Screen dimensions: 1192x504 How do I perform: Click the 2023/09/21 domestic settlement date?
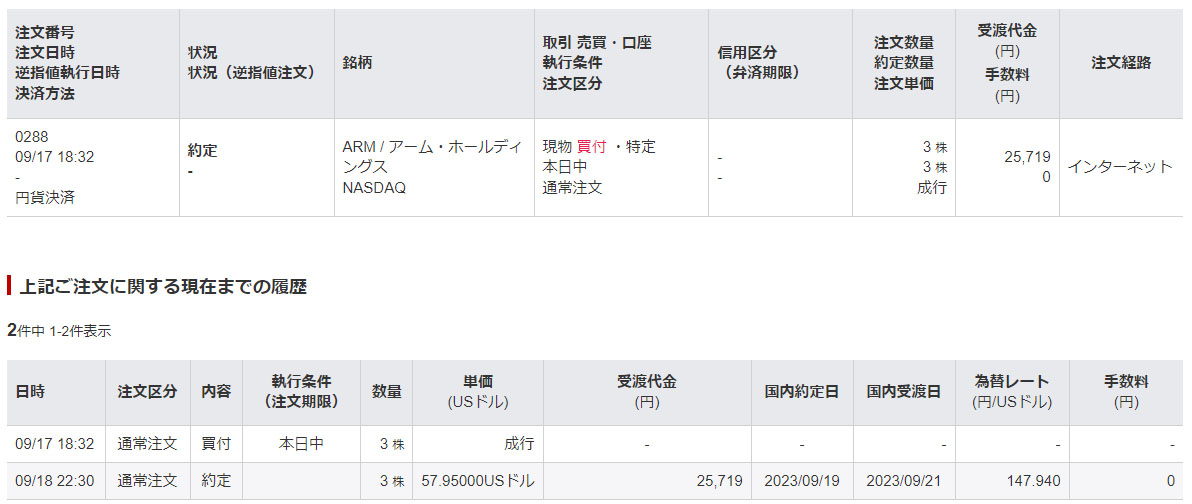tap(903, 481)
